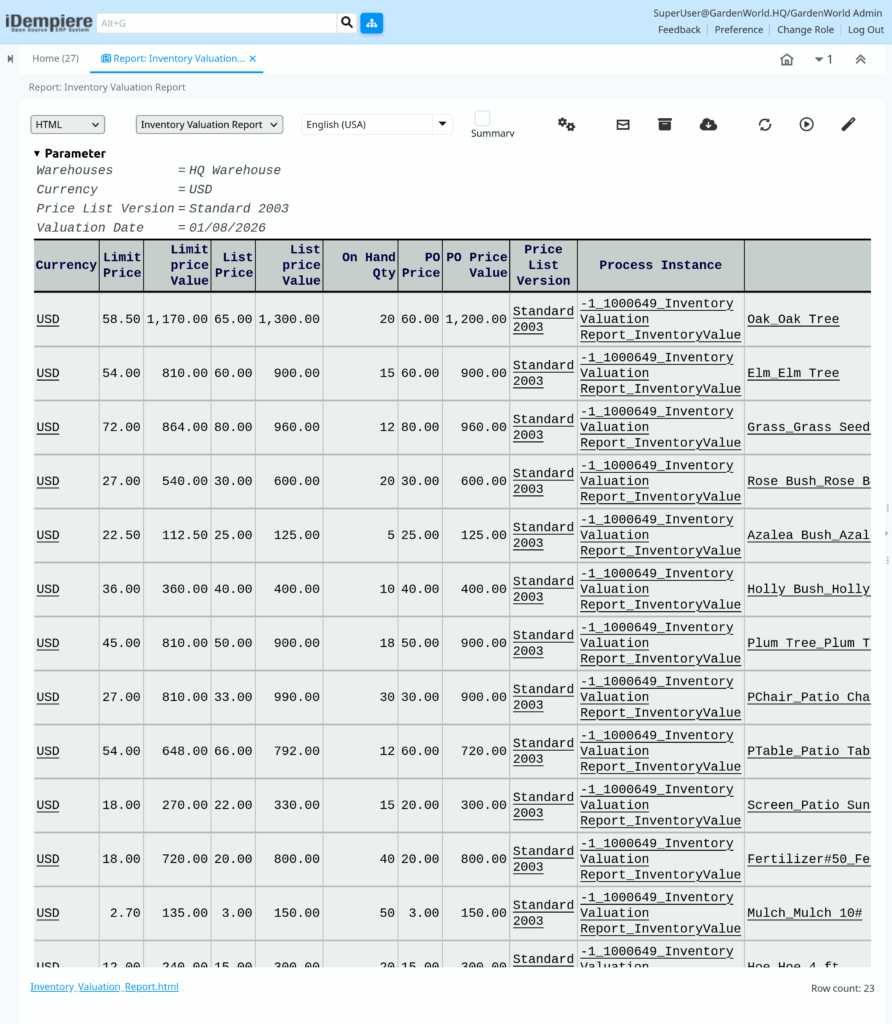Open the Fertilizer#50 product link
This screenshot has height=1024, width=892.
808,859
